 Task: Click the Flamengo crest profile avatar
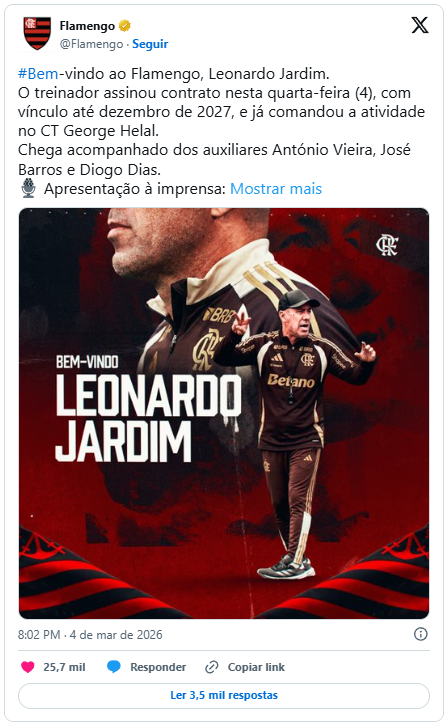(x=37, y=33)
